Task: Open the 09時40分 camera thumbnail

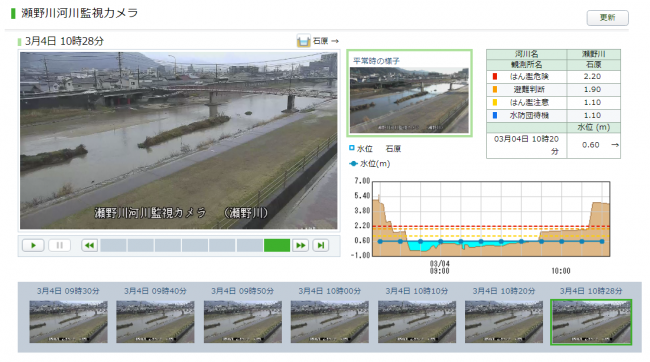Action: click(155, 322)
